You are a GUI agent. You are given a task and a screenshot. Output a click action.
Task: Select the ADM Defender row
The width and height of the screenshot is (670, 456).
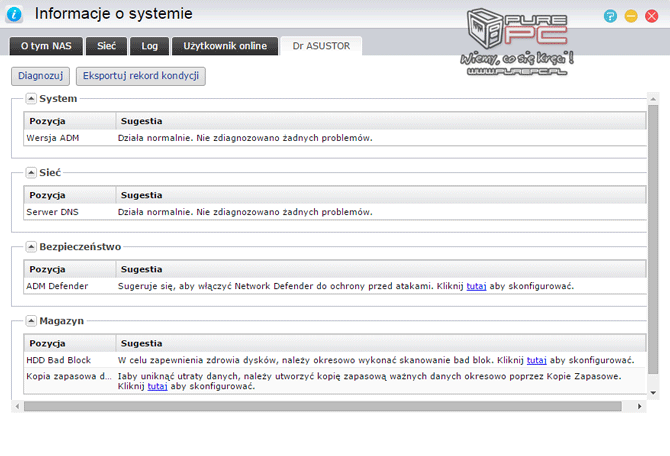(x=335, y=286)
